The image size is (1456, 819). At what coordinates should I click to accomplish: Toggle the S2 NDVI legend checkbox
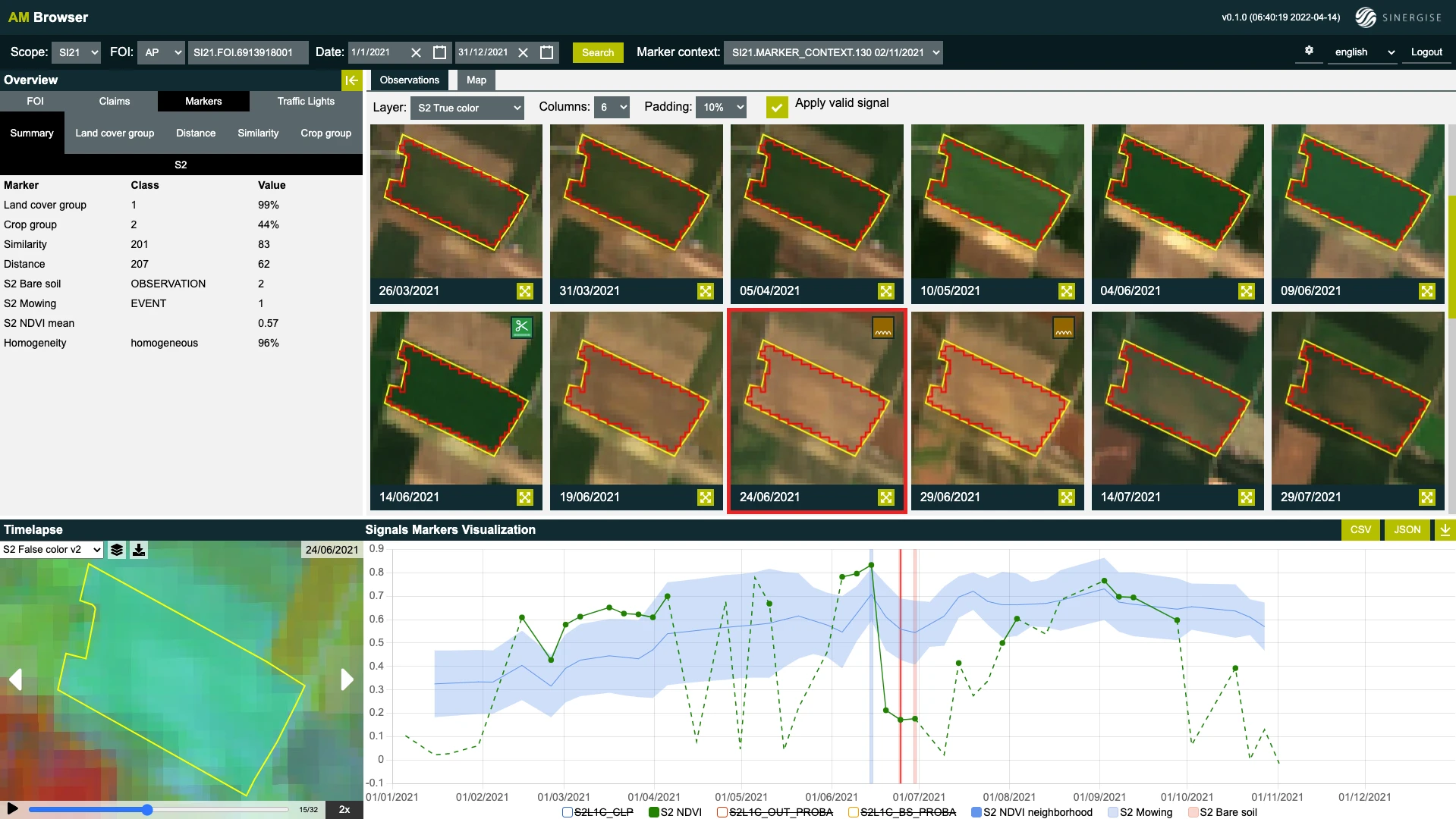[x=654, y=812]
